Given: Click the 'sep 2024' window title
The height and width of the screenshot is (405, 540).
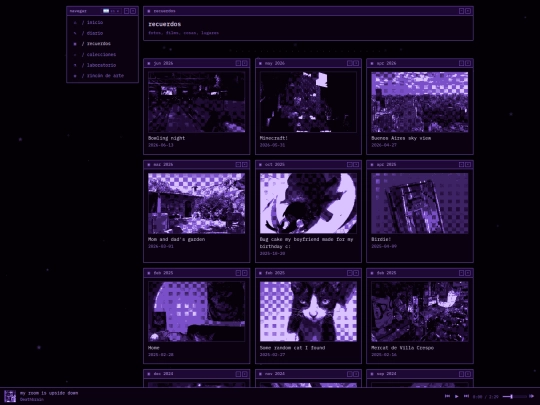Looking at the screenshot, I should pyautogui.click(x=386, y=374).
